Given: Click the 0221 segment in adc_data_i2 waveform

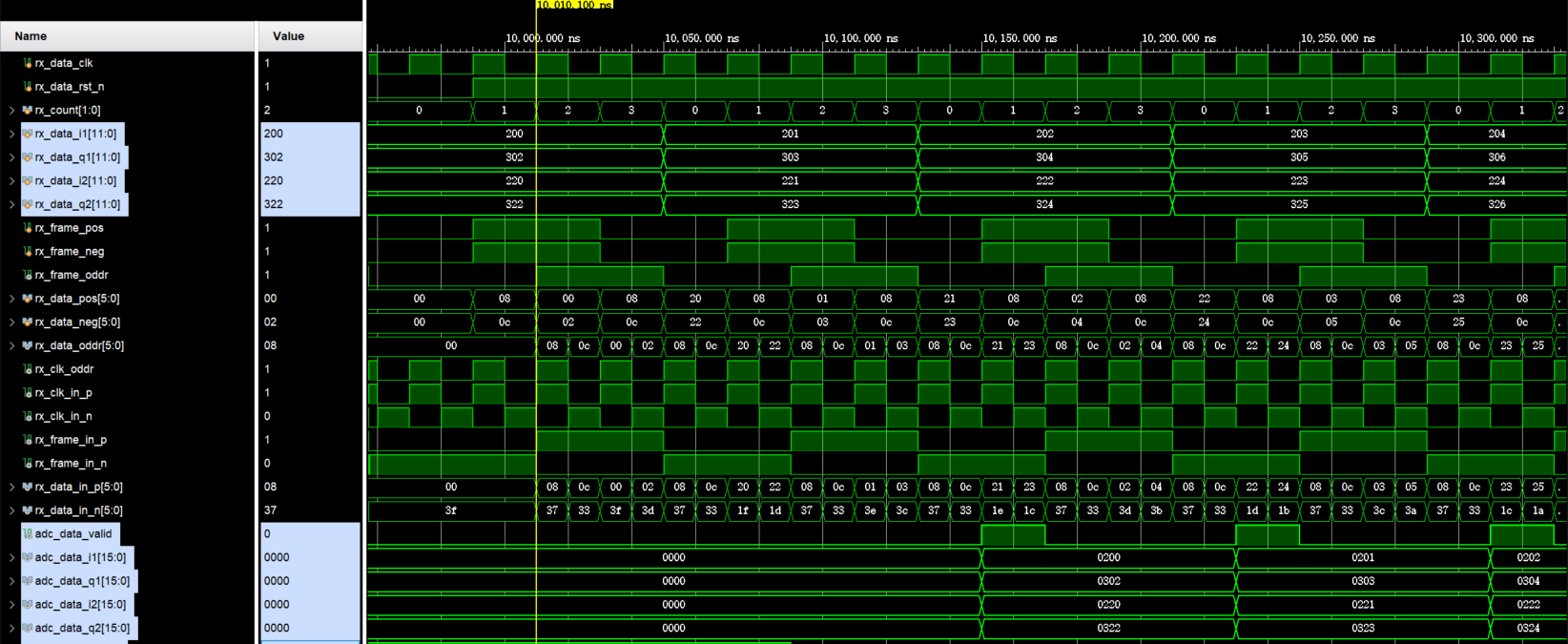Looking at the screenshot, I should [1363, 605].
